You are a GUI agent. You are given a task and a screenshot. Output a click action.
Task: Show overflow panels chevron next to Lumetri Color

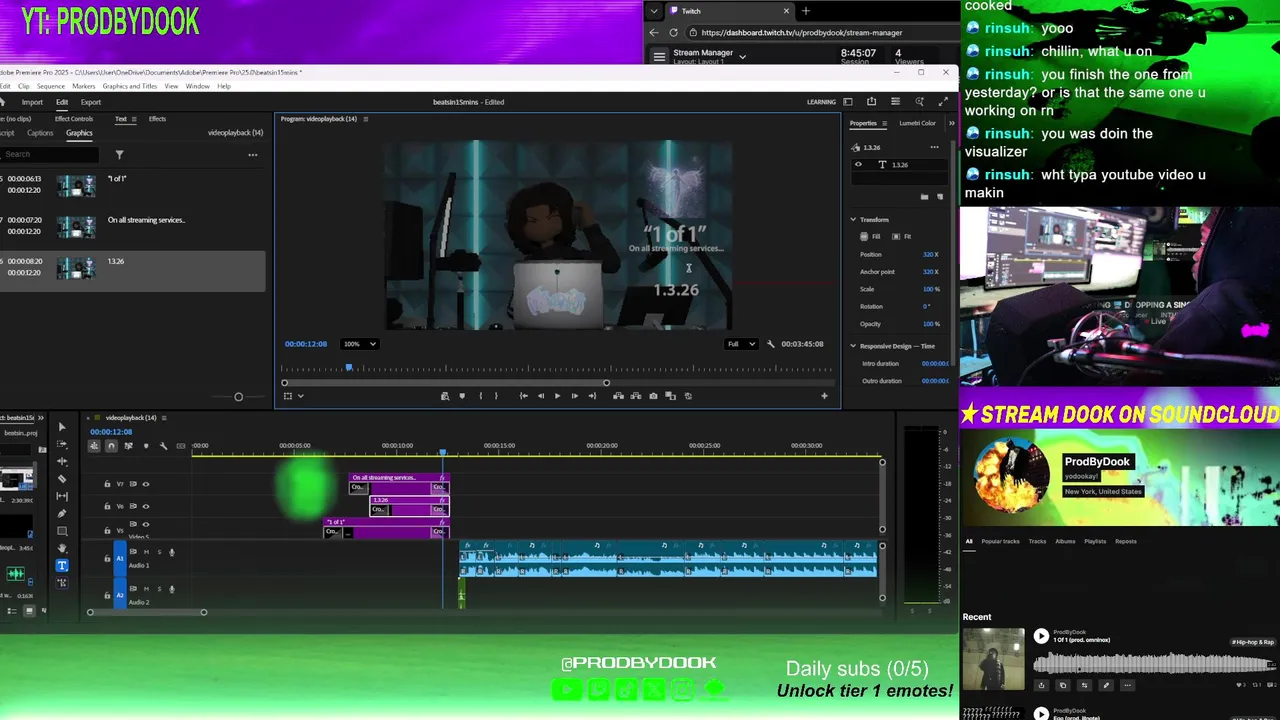point(951,123)
